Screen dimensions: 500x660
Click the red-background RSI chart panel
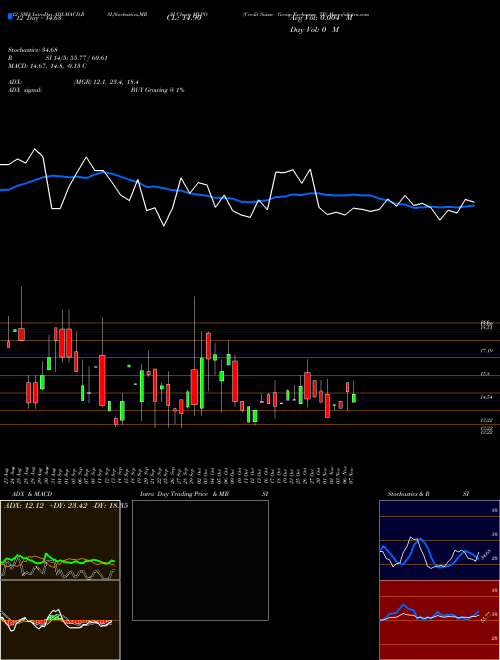coord(439,620)
